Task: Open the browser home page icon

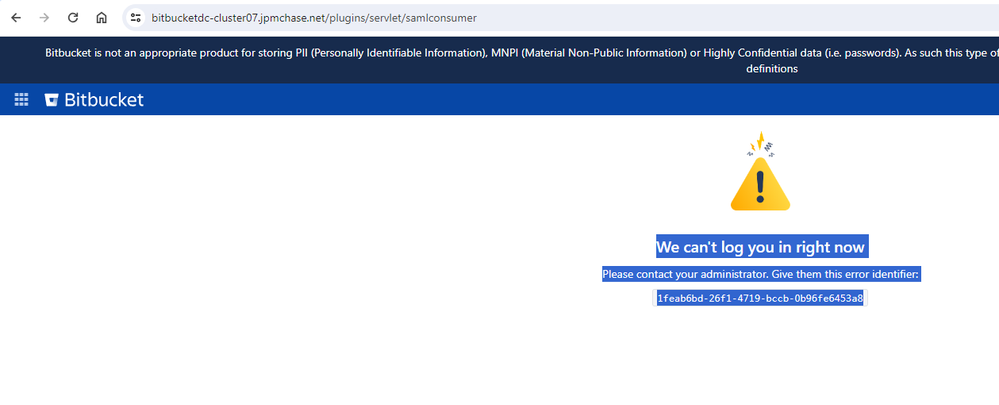Action: pos(101,18)
